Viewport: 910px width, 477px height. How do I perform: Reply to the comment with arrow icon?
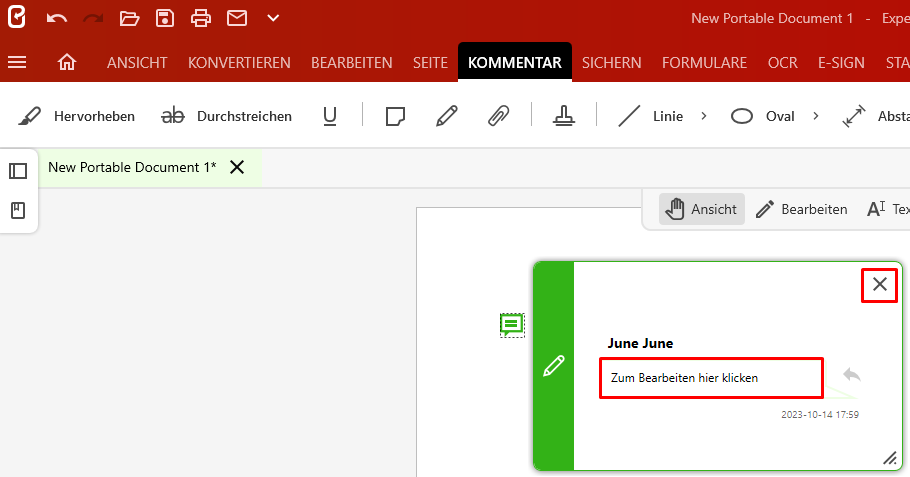(851, 375)
